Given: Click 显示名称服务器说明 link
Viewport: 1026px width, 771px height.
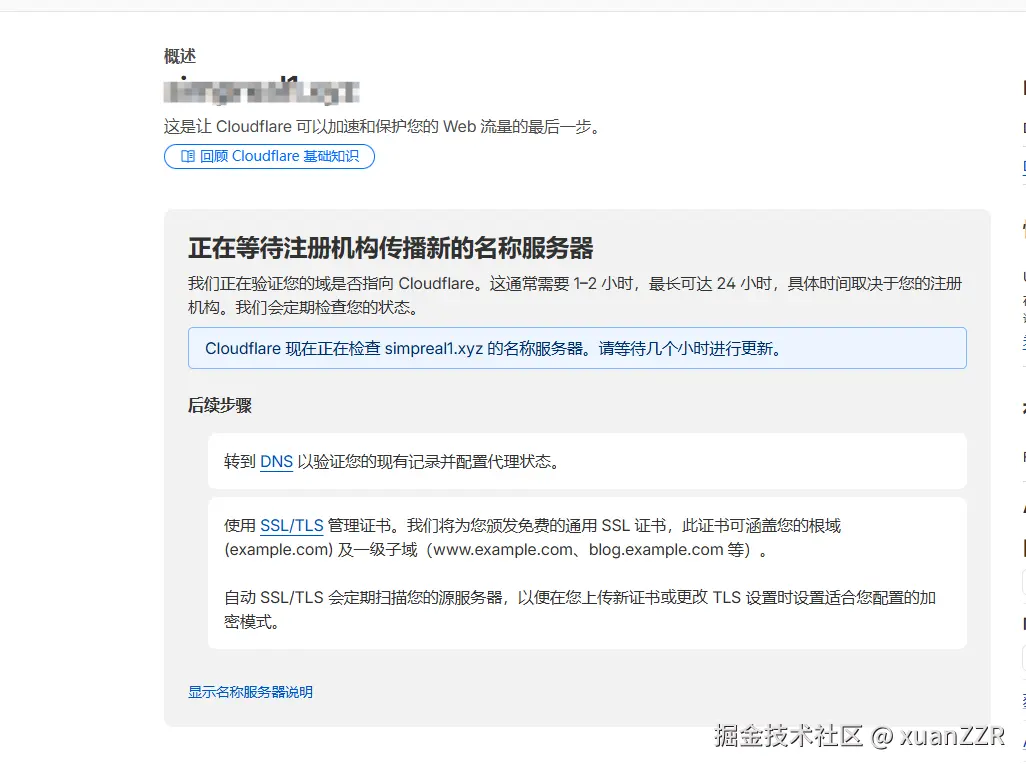Looking at the screenshot, I should coord(250,692).
